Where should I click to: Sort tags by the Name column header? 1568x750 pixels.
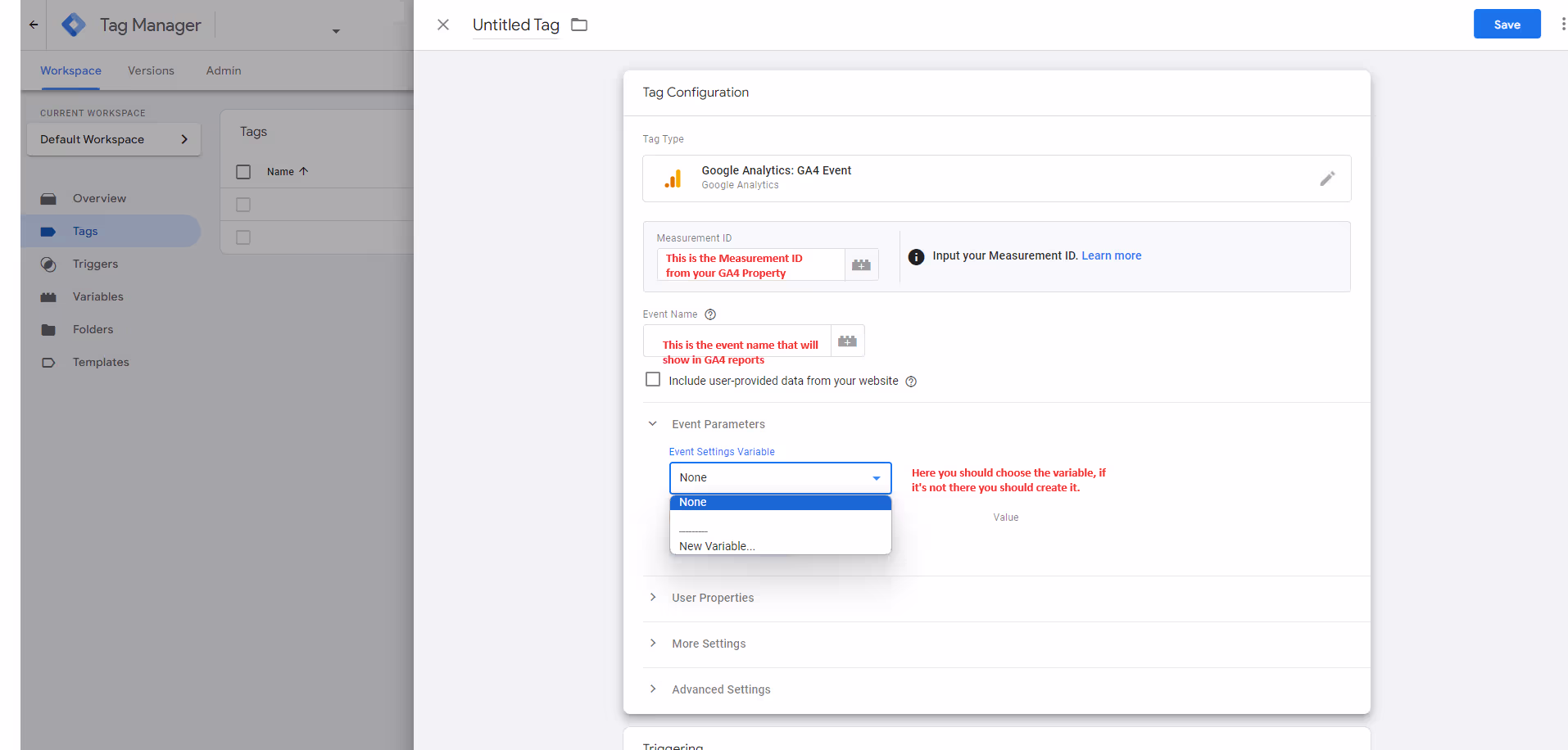point(287,172)
